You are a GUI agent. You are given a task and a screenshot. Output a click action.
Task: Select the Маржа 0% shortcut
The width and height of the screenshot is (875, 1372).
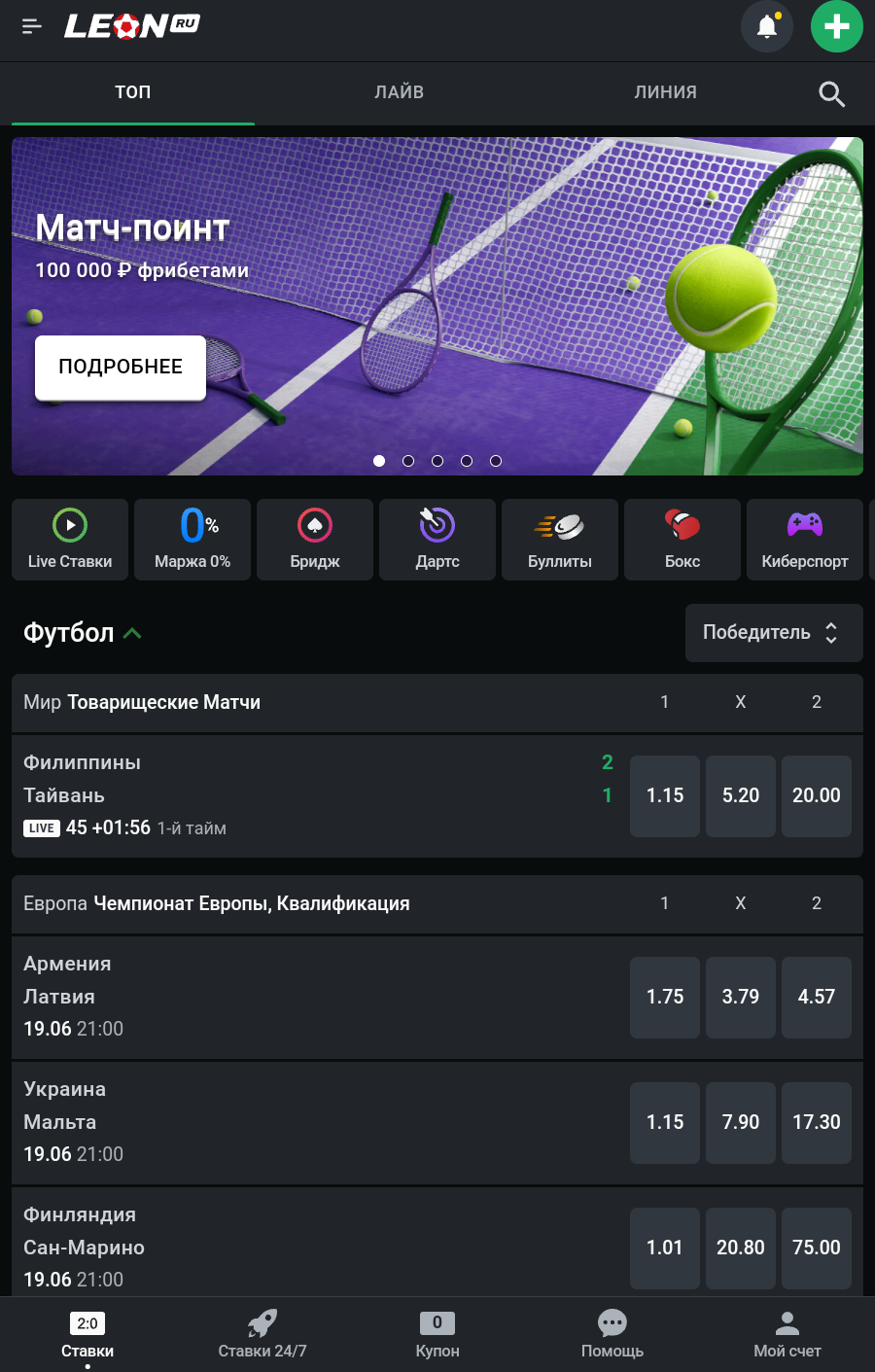(192, 540)
